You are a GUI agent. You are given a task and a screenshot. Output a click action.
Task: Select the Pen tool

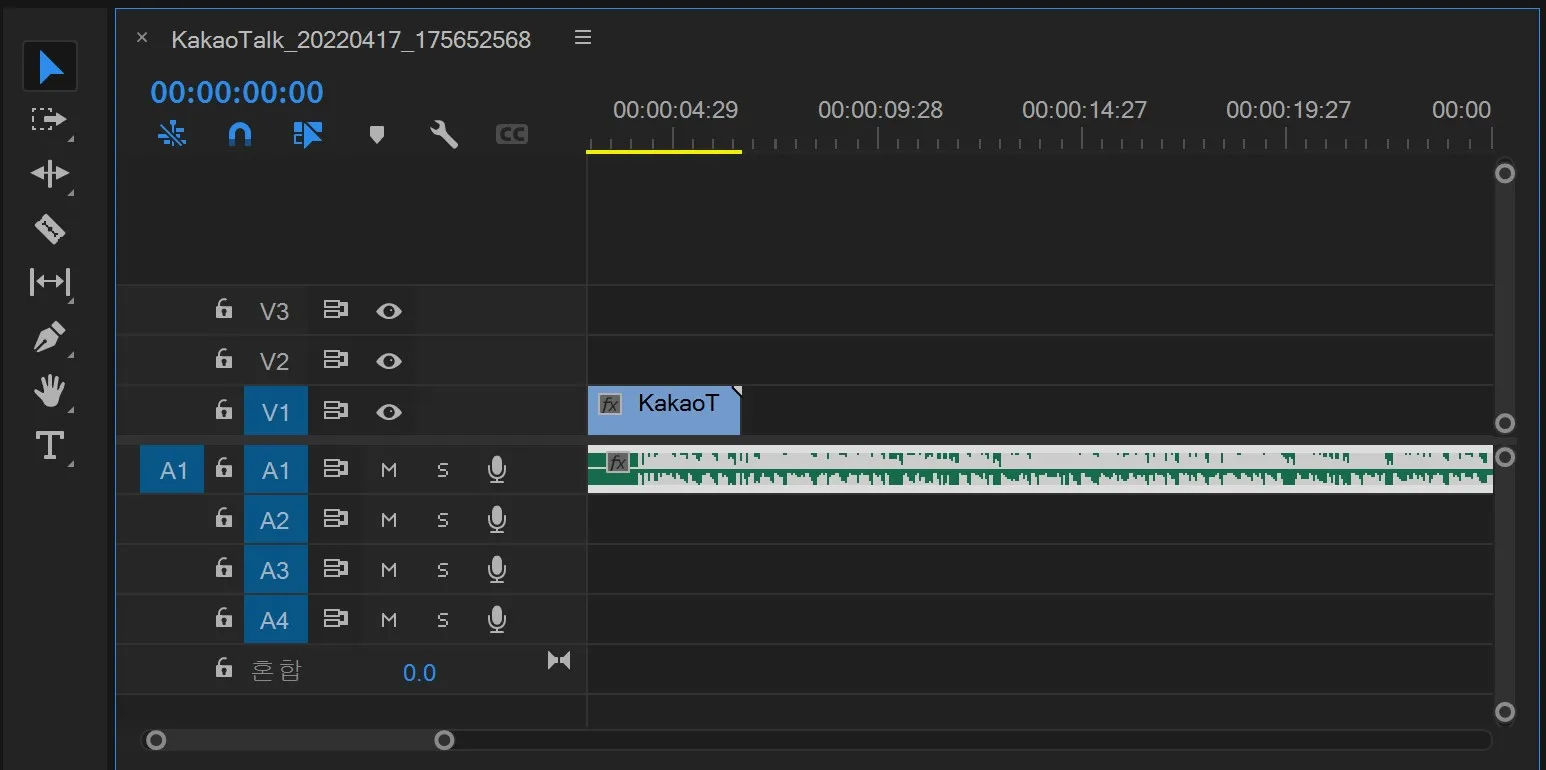[49, 337]
